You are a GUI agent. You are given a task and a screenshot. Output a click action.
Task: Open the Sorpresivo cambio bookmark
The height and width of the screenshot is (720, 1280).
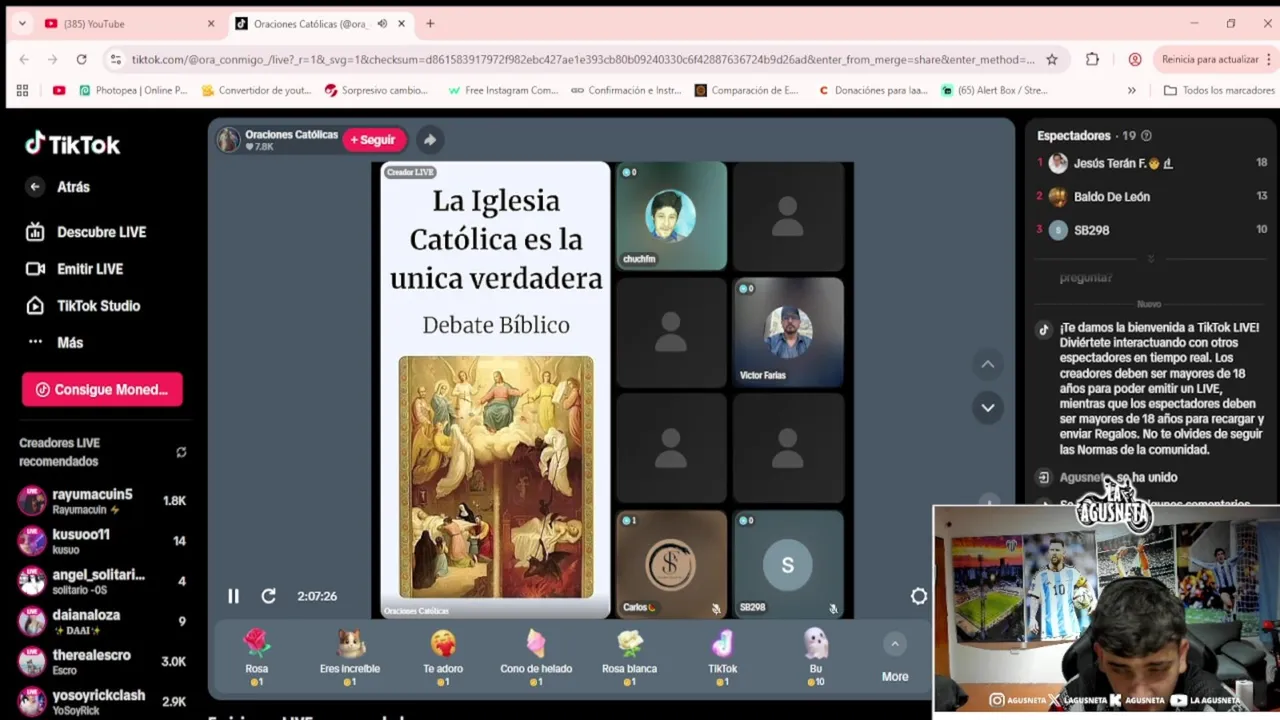(376, 90)
